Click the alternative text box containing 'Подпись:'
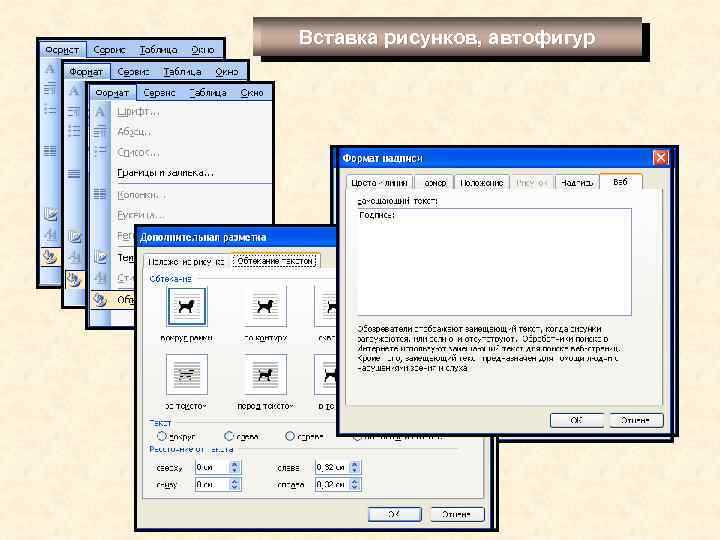The image size is (720, 540). click(x=494, y=262)
